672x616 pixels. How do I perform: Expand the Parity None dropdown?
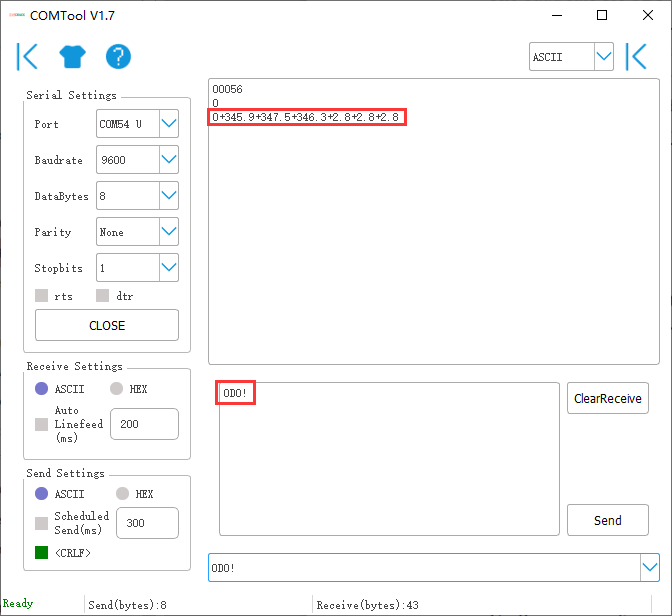[x=169, y=231]
